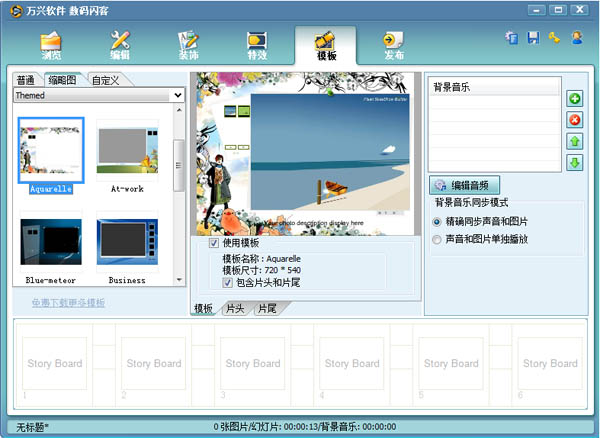Toggle the 包含片头和片尾 checkbox
This screenshot has width=600, height=438.
pyautogui.click(x=228, y=283)
